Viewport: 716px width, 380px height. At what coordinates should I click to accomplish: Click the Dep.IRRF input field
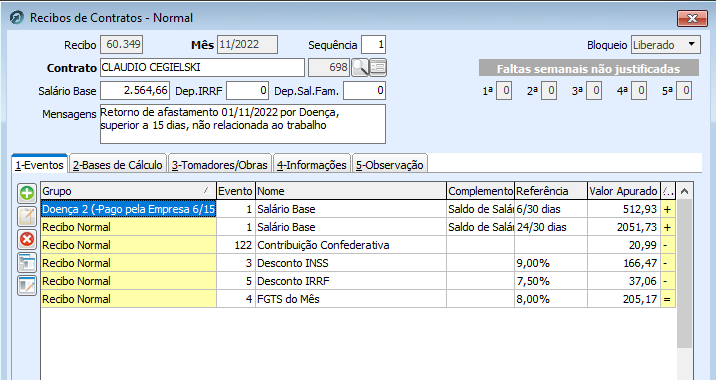click(247, 90)
